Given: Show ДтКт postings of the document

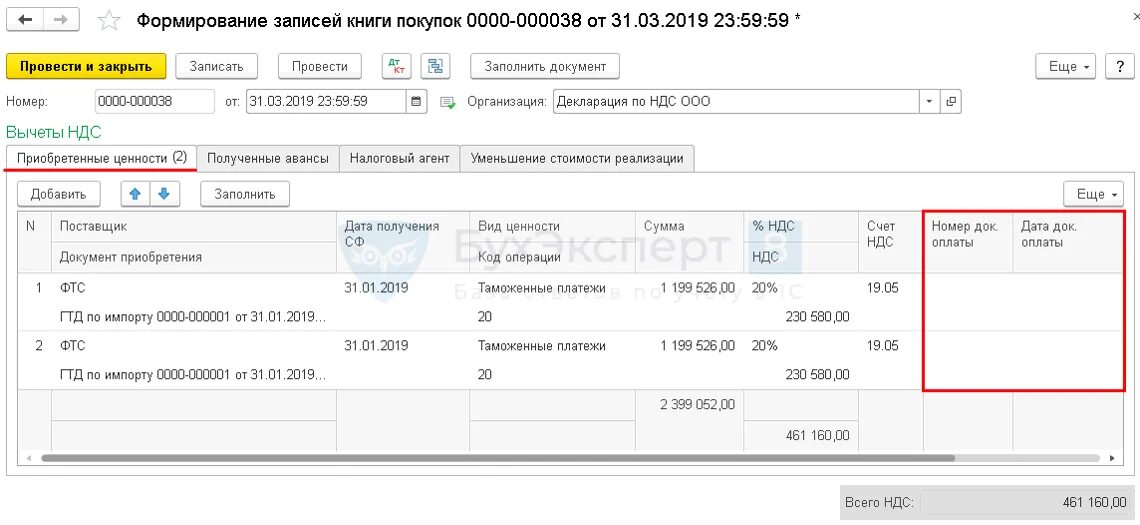Looking at the screenshot, I should pos(397,66).
